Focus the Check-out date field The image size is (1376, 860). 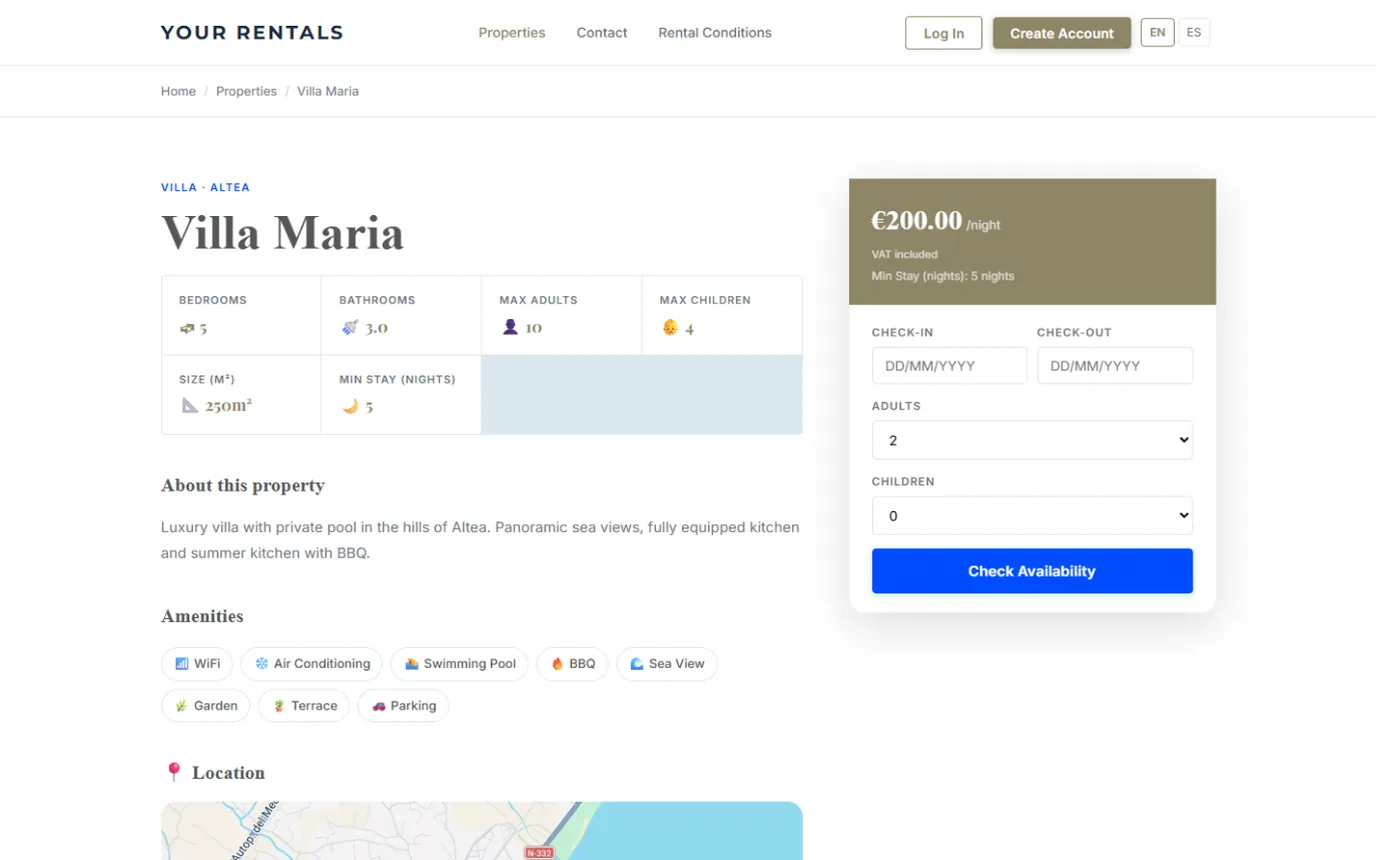coord(1115,366)
